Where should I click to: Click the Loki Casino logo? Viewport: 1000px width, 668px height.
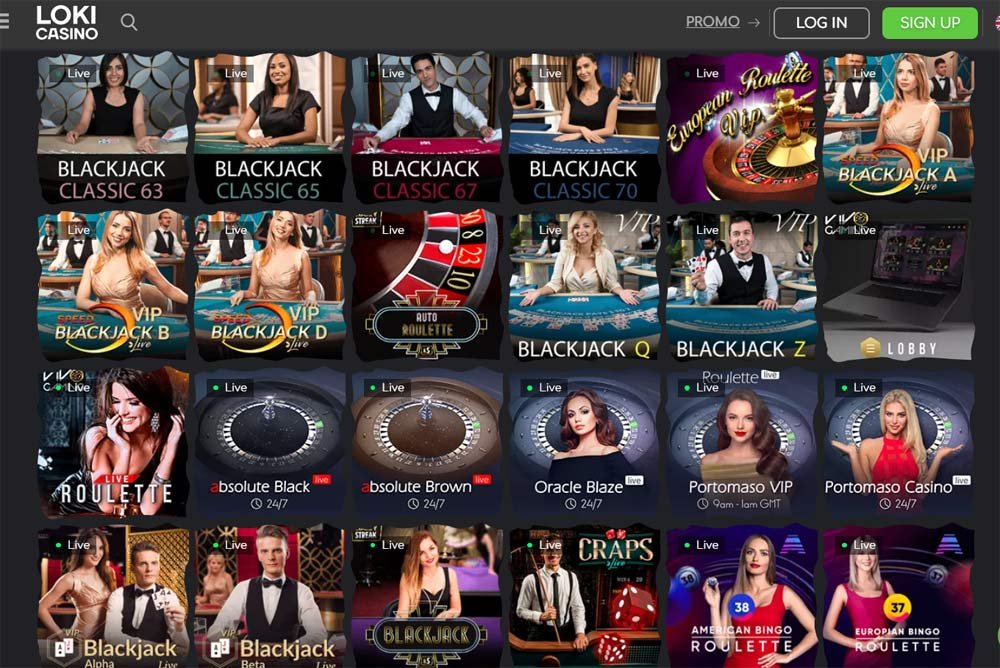click(x=66, y=23)
